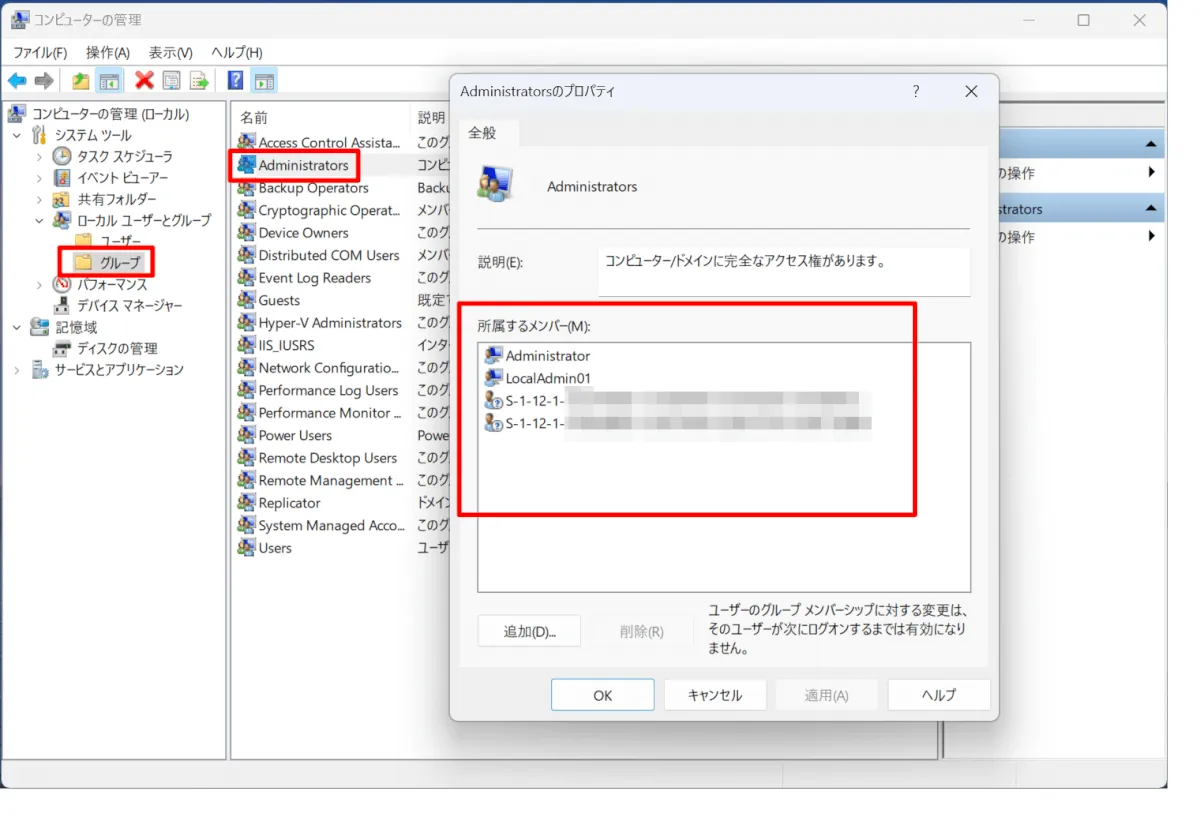Select the 全般 tab in properties dialog

tap(483, 132)
